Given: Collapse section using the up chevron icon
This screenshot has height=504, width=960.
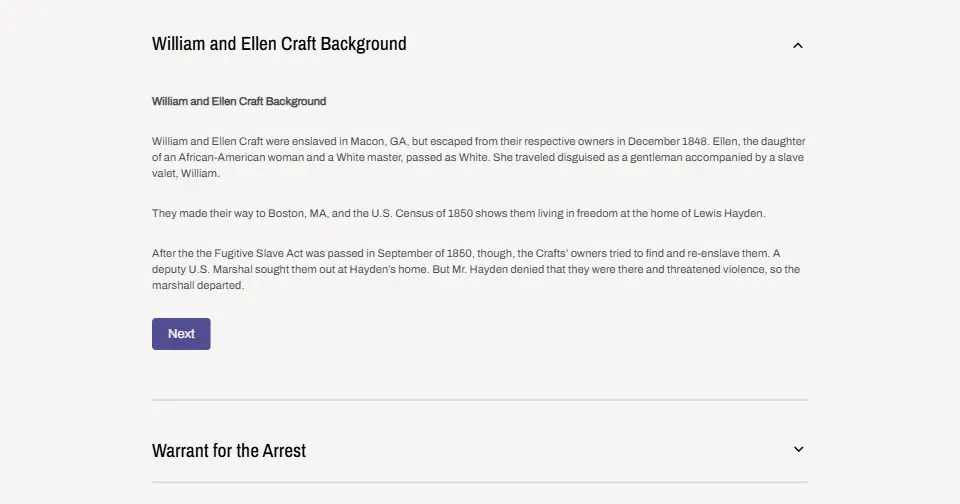Looking at the screenshot, I should [798, 45].
